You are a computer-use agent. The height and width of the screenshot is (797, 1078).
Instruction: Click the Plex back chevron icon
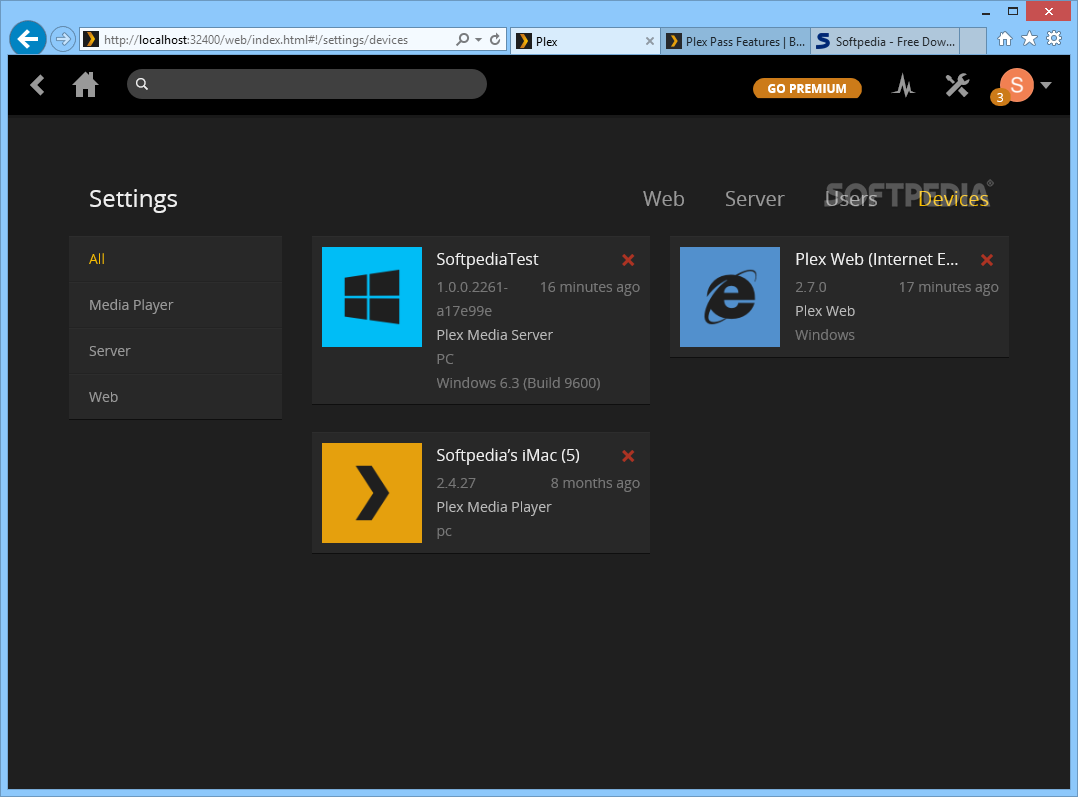tap(38, 85)
